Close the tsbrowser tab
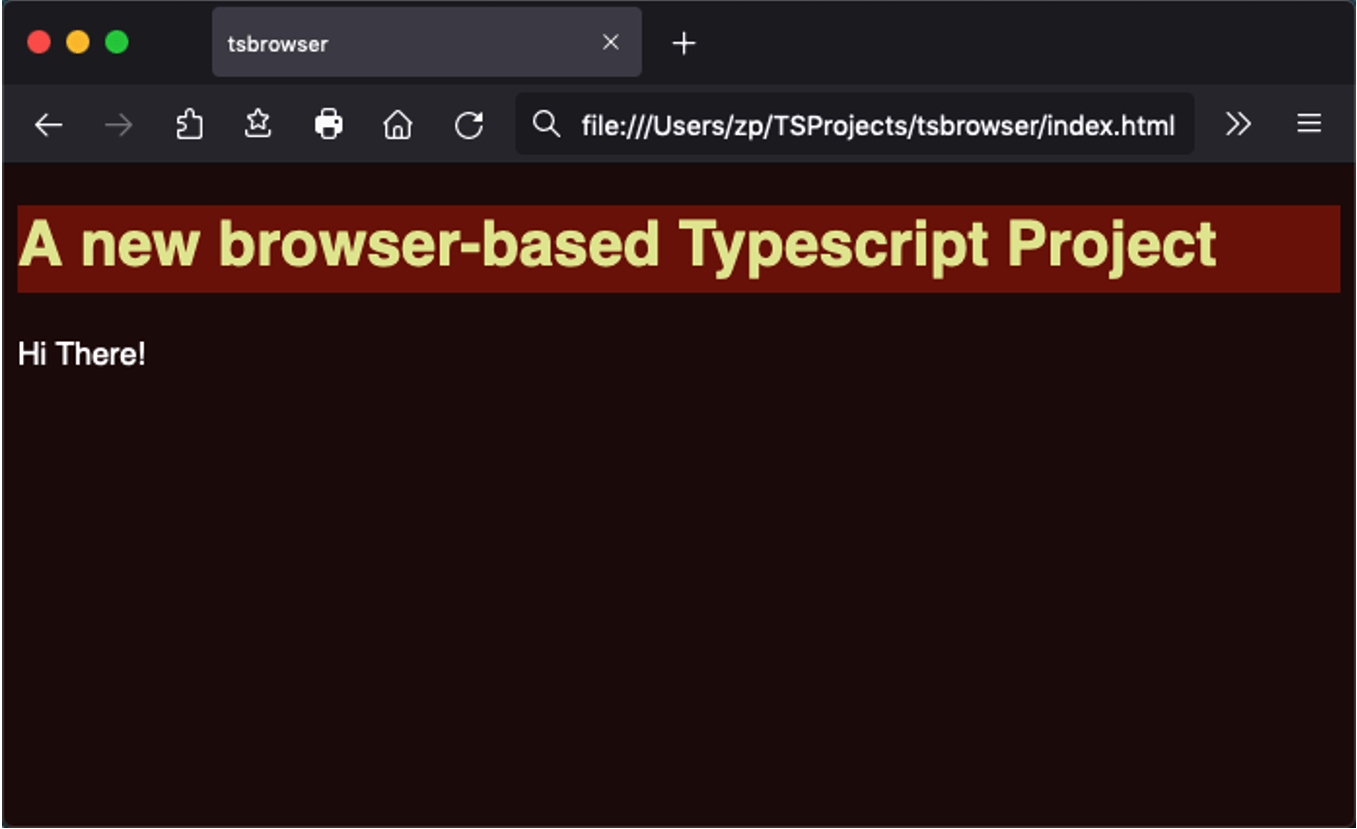1357x829 pixels. pos(611,42)
